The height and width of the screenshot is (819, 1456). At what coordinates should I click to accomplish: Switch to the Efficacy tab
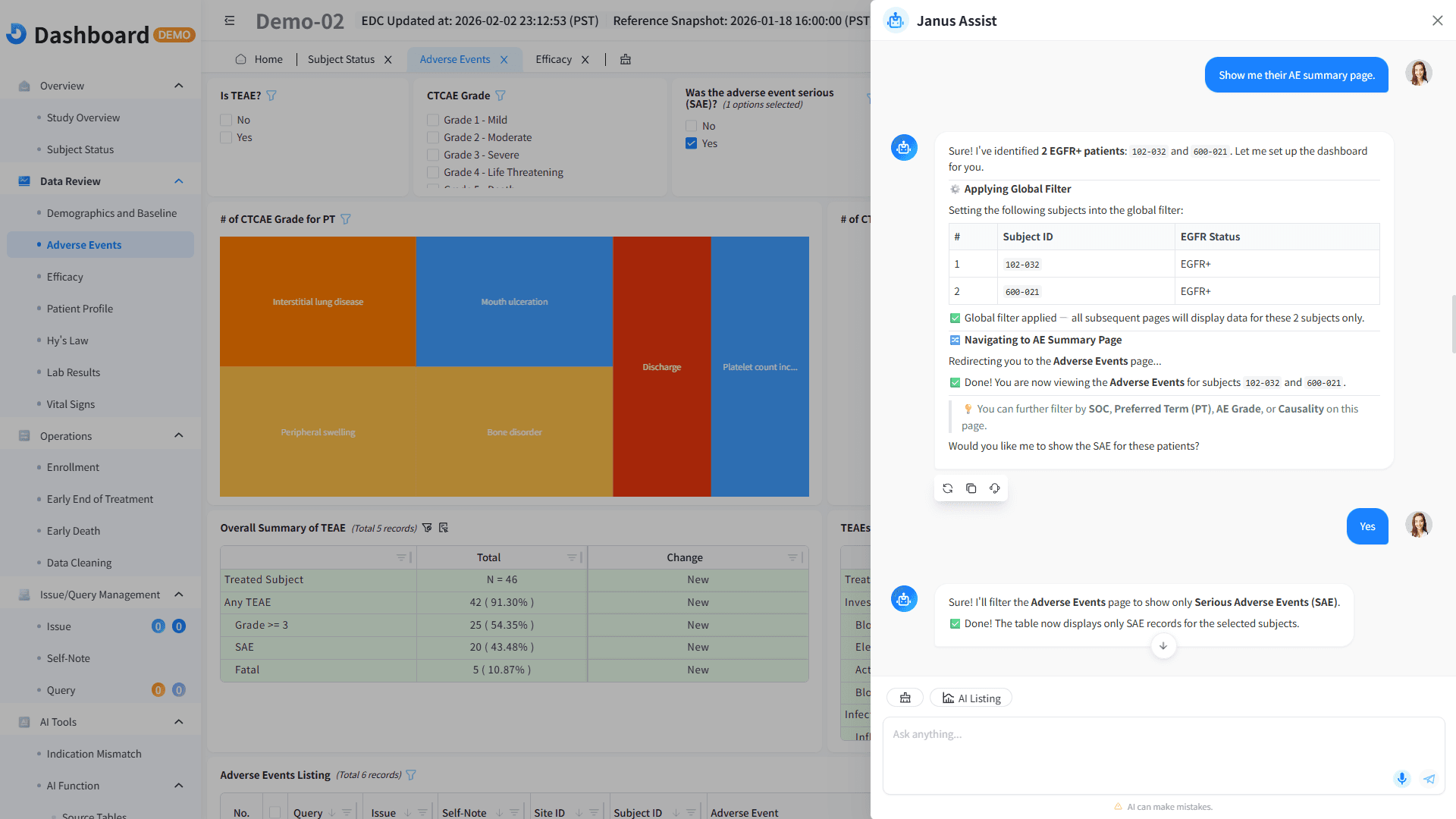(554, 59)
